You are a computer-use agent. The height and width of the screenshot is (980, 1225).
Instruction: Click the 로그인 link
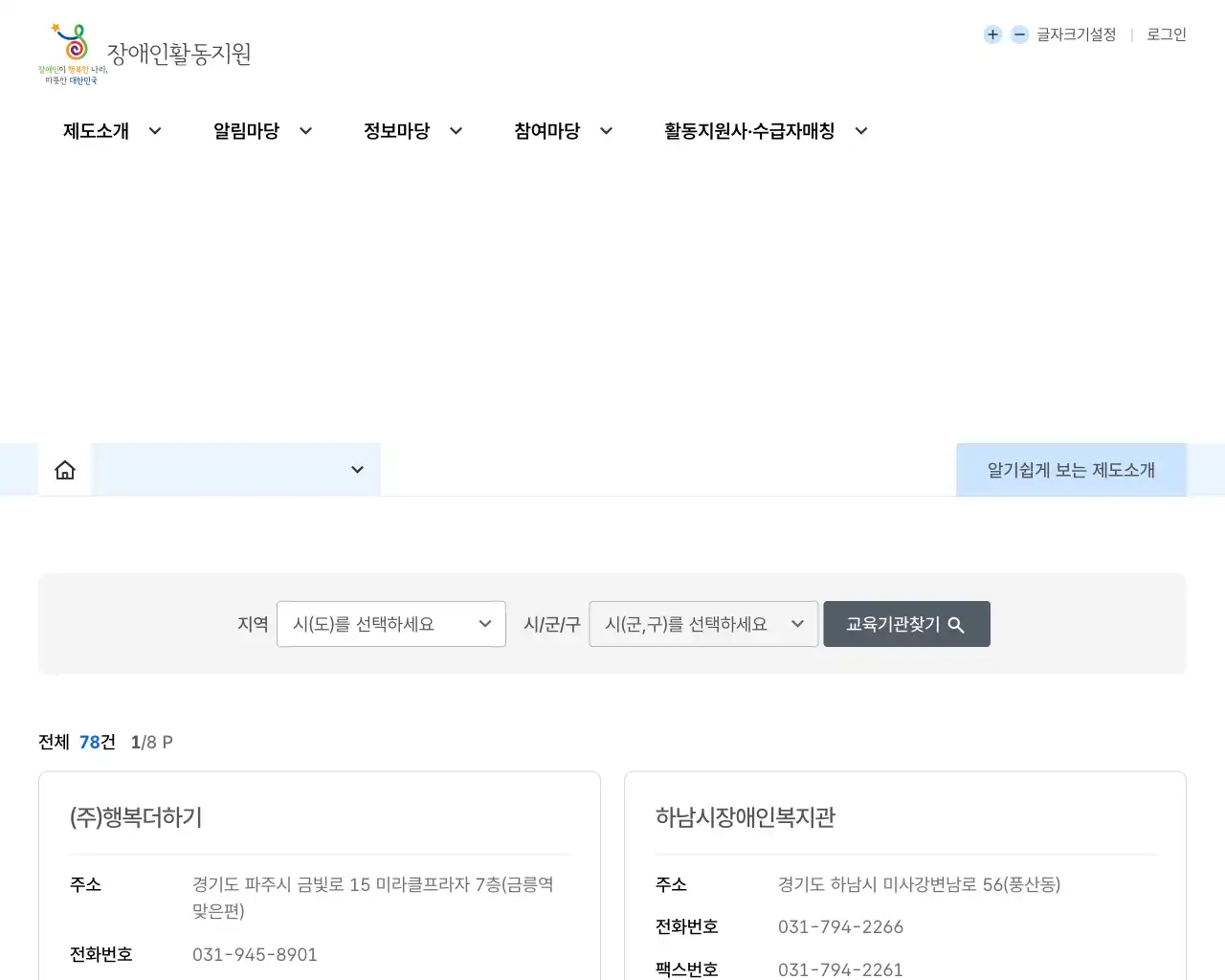pyautogui.click(x=1165, y=34)
